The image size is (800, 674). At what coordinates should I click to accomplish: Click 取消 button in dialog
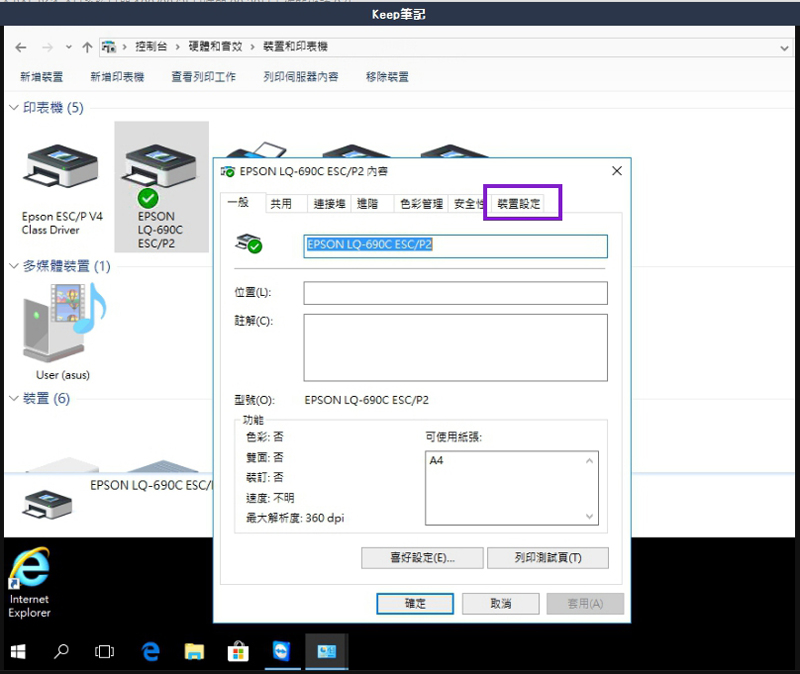pyautogui.click(x=501, y=604)
